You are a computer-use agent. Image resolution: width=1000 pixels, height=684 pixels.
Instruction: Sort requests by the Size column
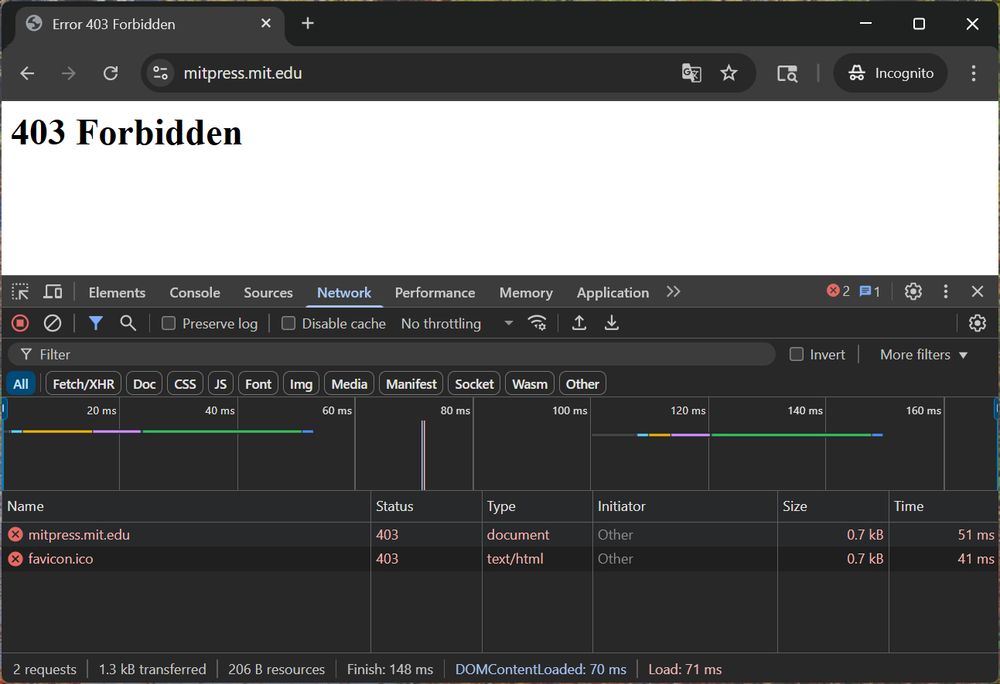tap(833, 506)
